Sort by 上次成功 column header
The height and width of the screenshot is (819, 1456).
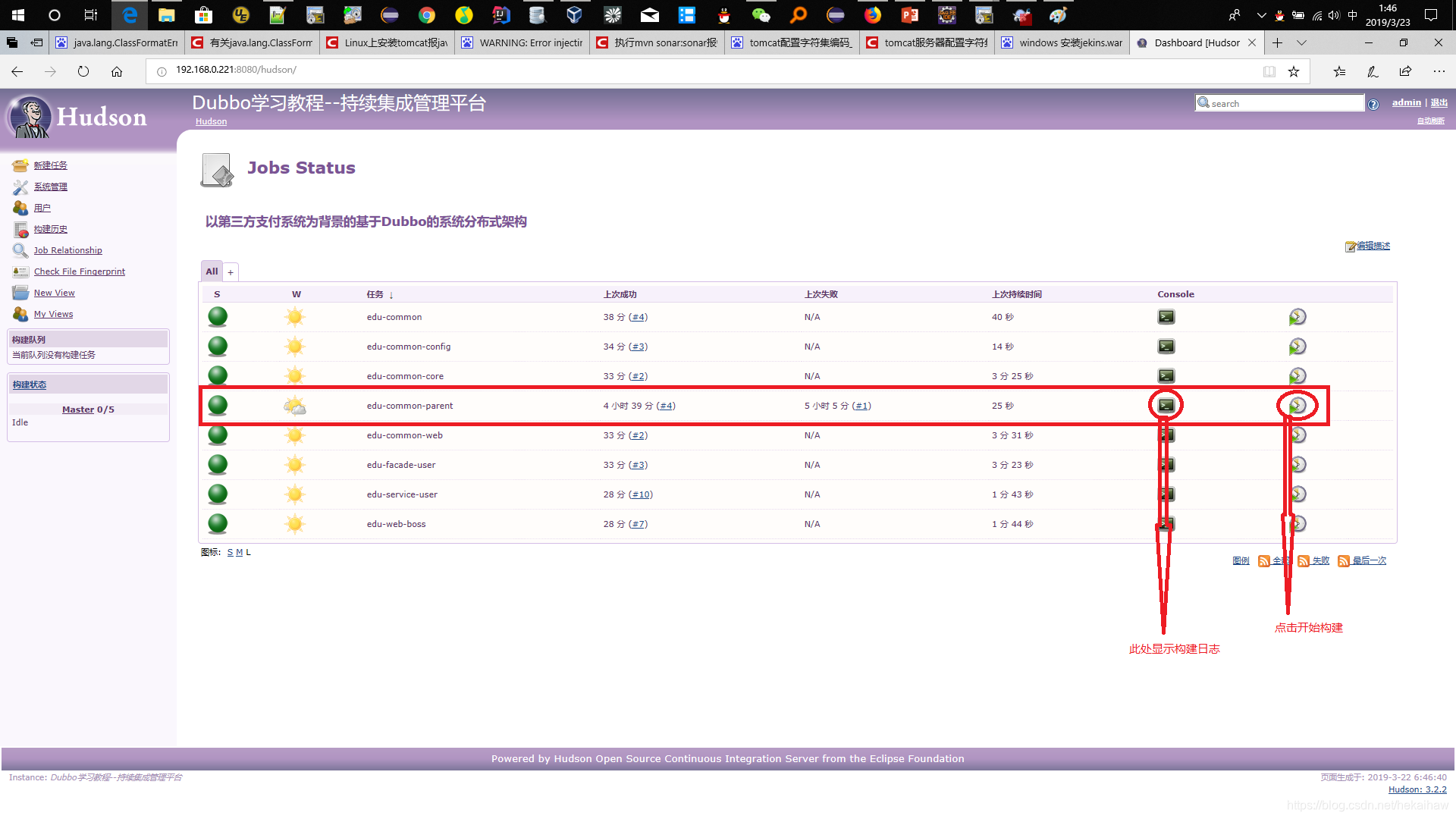[x=620, y=294]
